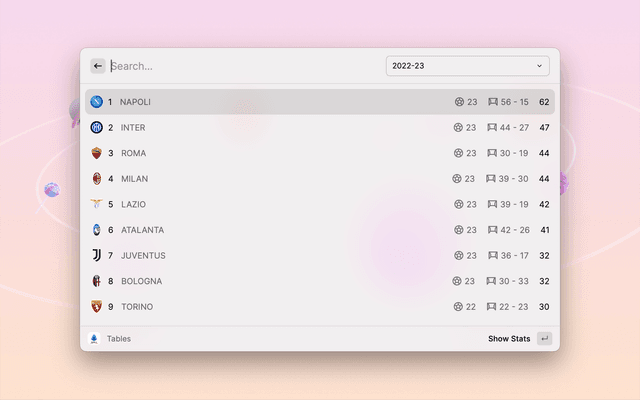Click the Napoli club crest

97,102
